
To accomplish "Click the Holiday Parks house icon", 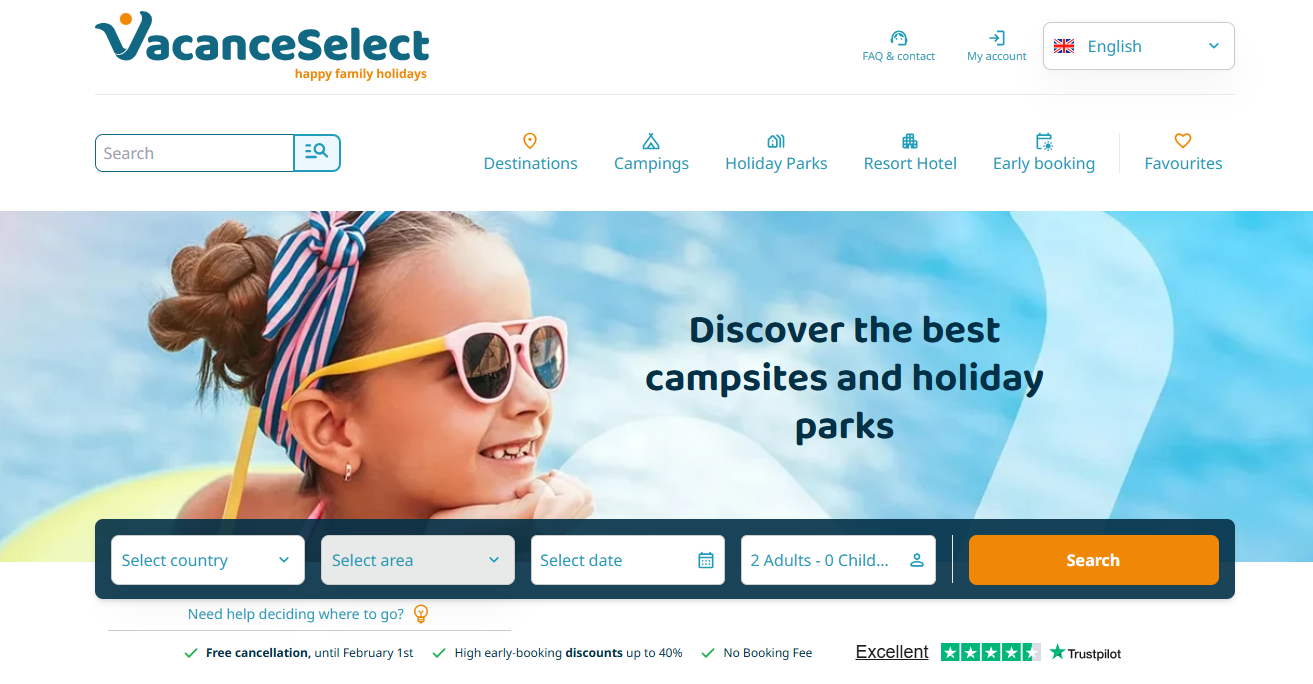I will click(776, 141).
